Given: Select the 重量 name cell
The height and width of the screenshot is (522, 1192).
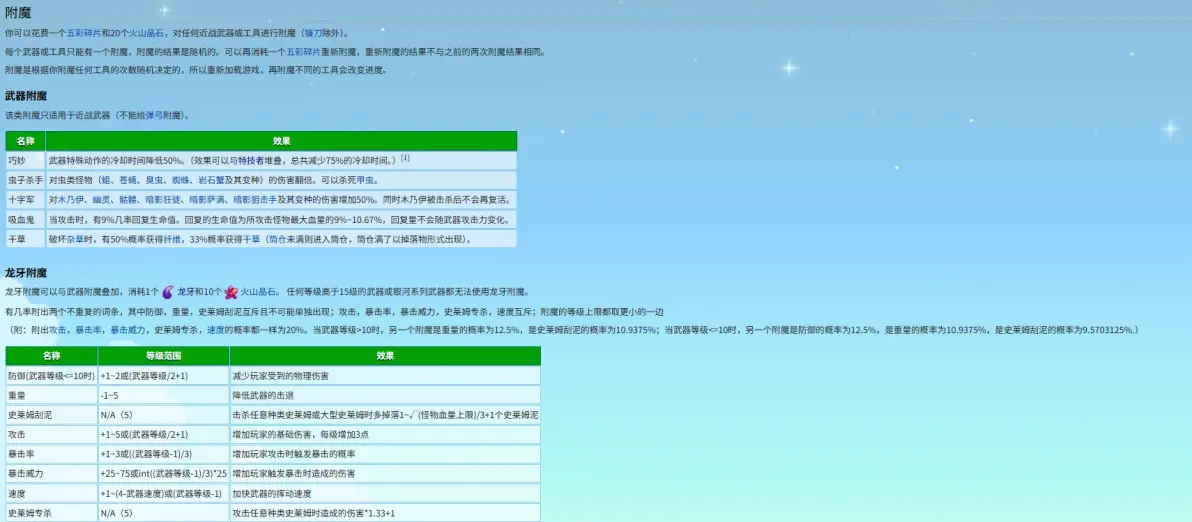Looking at the screenshot, I should [51, 395].
